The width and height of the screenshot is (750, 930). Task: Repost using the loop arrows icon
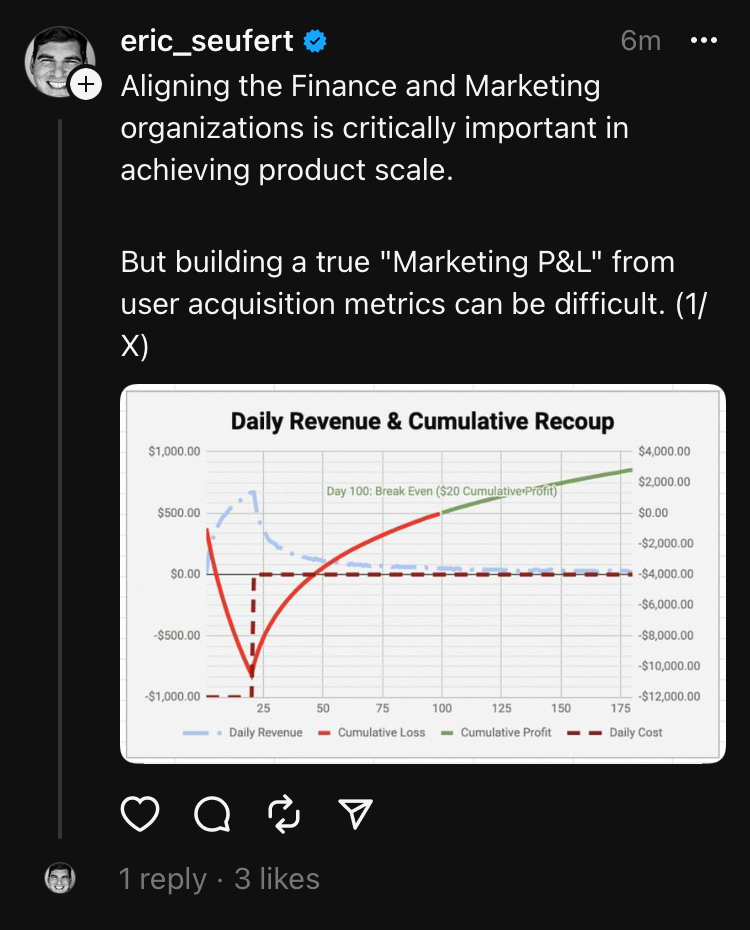[x=284, y=813]
